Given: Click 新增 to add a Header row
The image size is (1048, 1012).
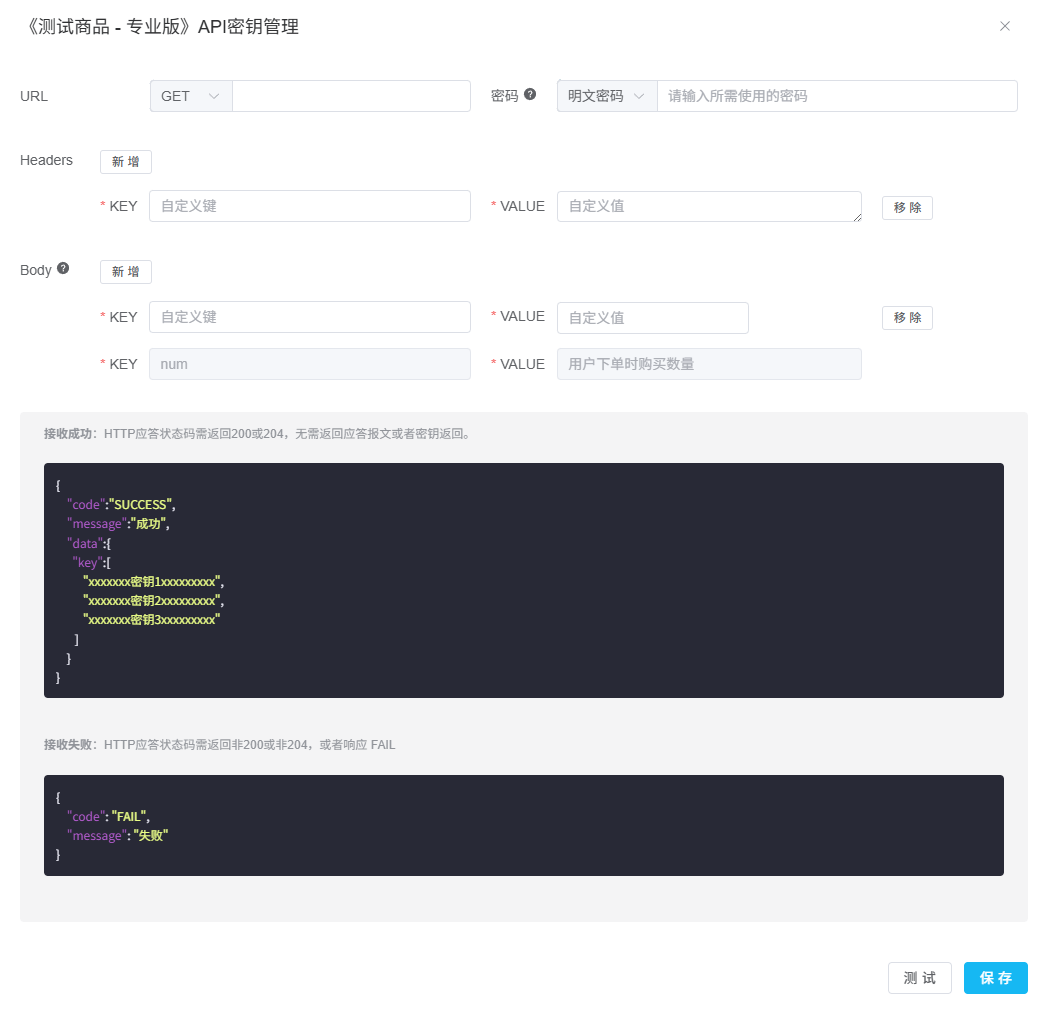Looking at the screenshot, I should pyautogui.click(x=125, y=161).
